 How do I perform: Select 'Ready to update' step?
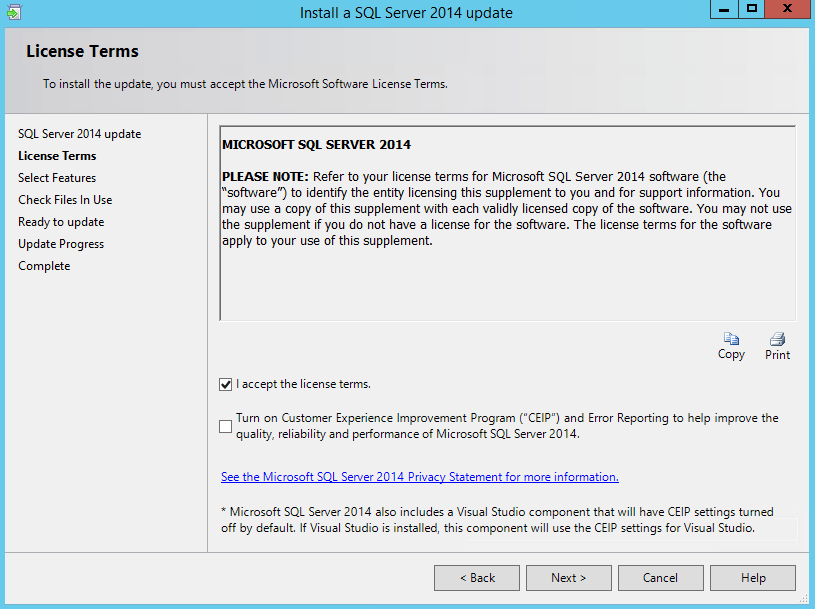pyautogui.click(x=61, y=222)
